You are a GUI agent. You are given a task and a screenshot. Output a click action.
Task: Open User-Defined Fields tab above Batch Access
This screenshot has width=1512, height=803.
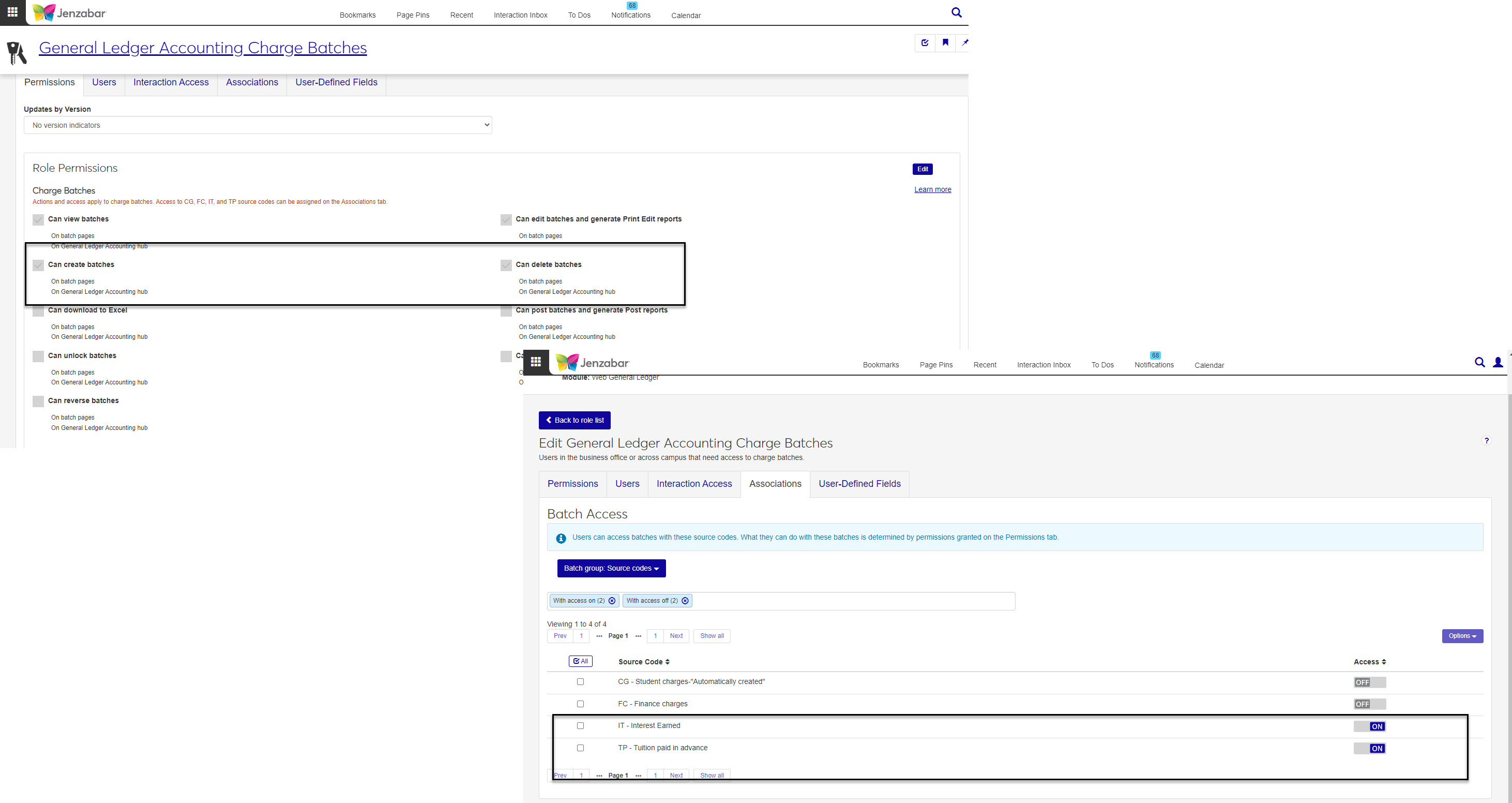coord(859,483)
